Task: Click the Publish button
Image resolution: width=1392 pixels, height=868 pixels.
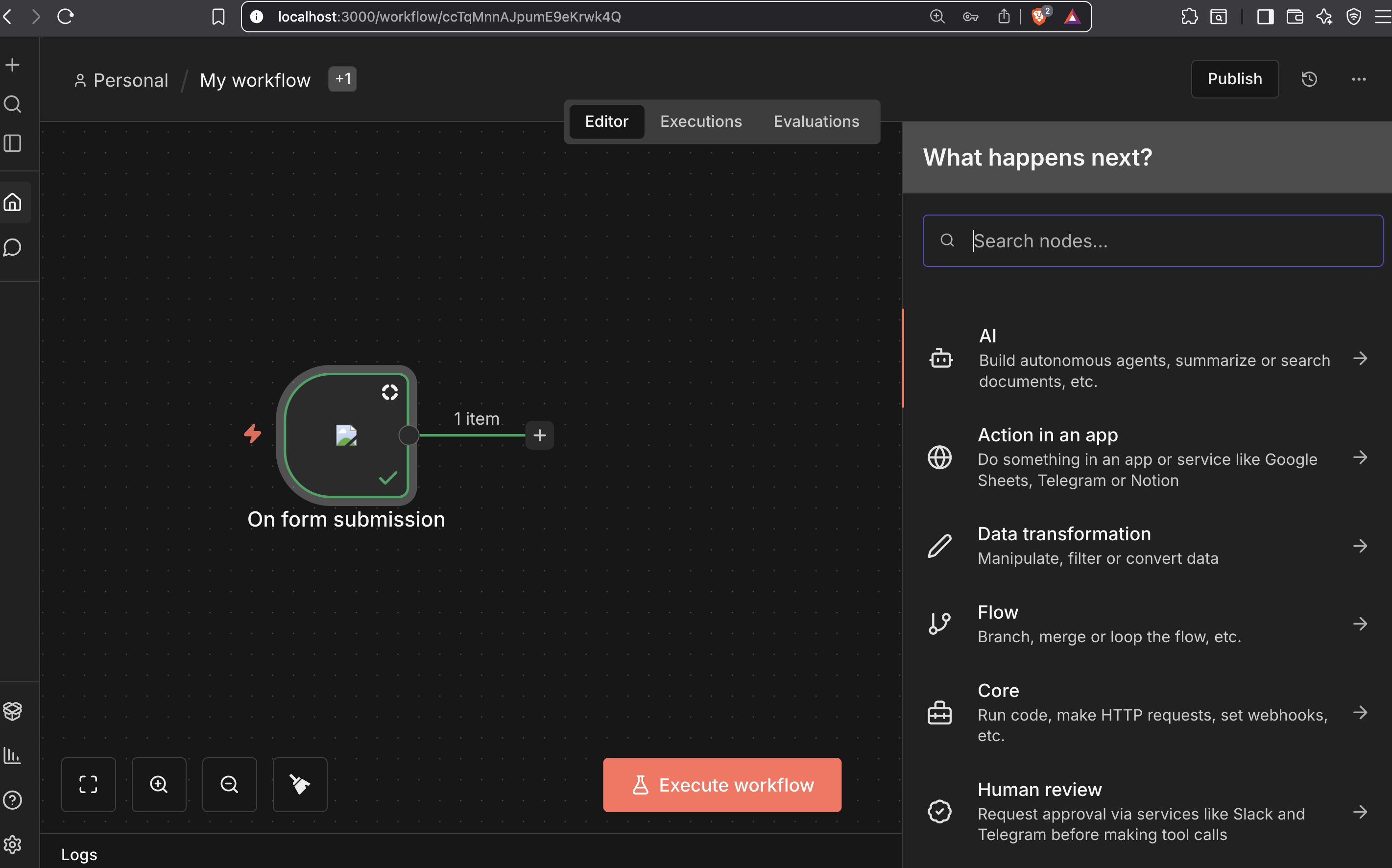Action: click(1235, 79)
